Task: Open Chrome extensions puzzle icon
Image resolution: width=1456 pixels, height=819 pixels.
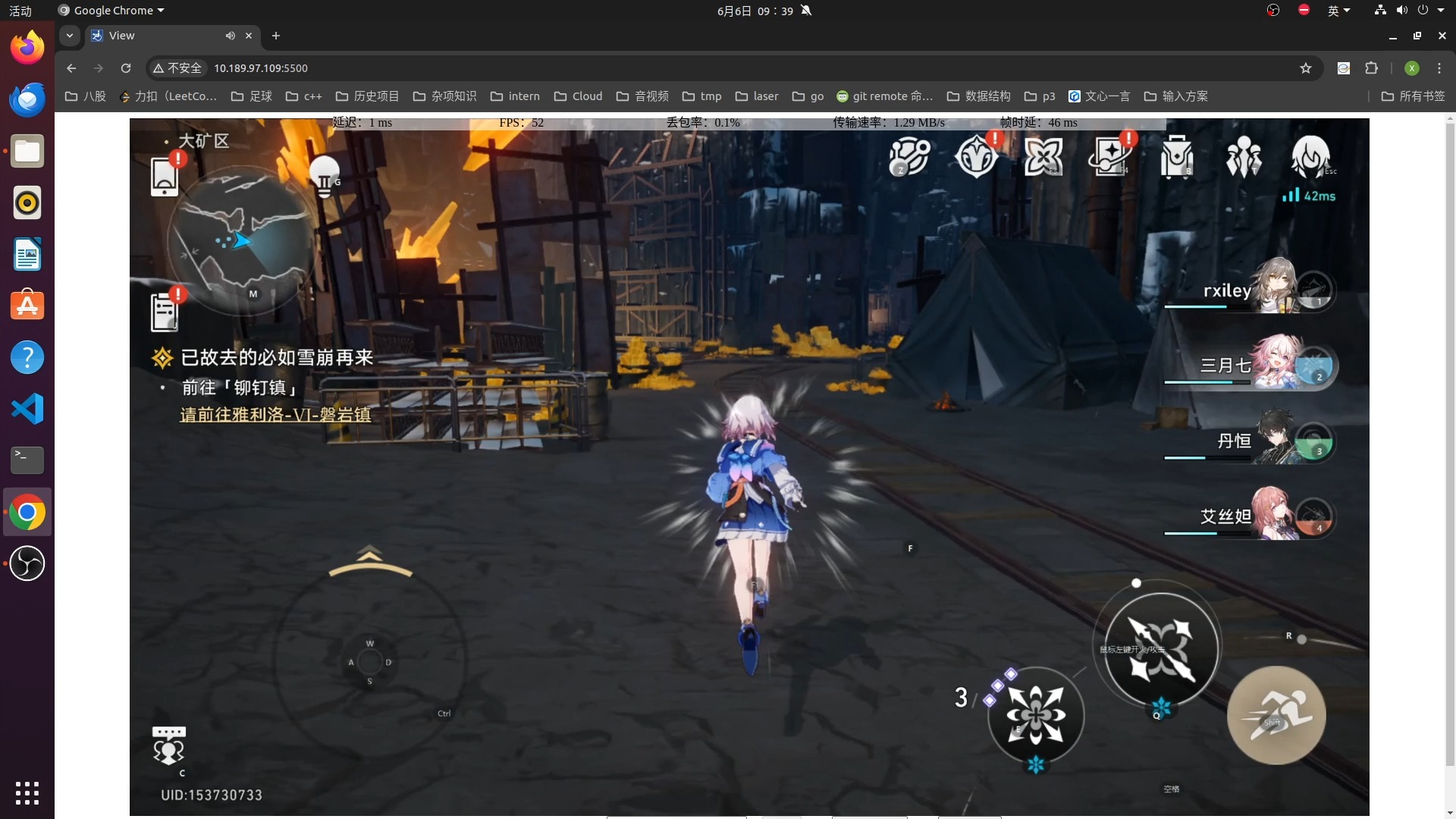Action: pos(1371,68)
